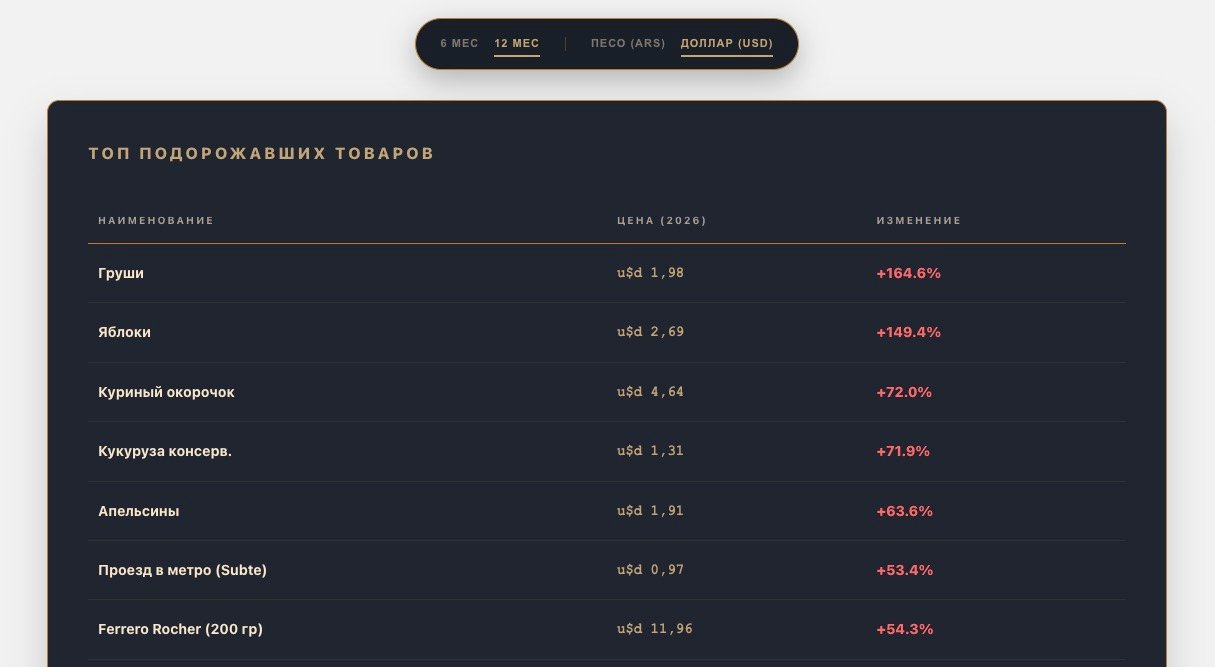The height and width of the screenshot is (667, 1215).
Task: Select the Апельсины row name
Action: coord(139,511)
